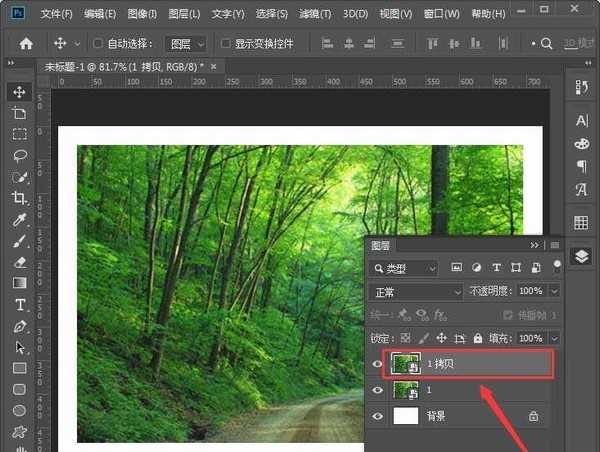Viewport: 600px width, 452px height.
Task: Select the Crop tool
Action: [x=19, y=198]
